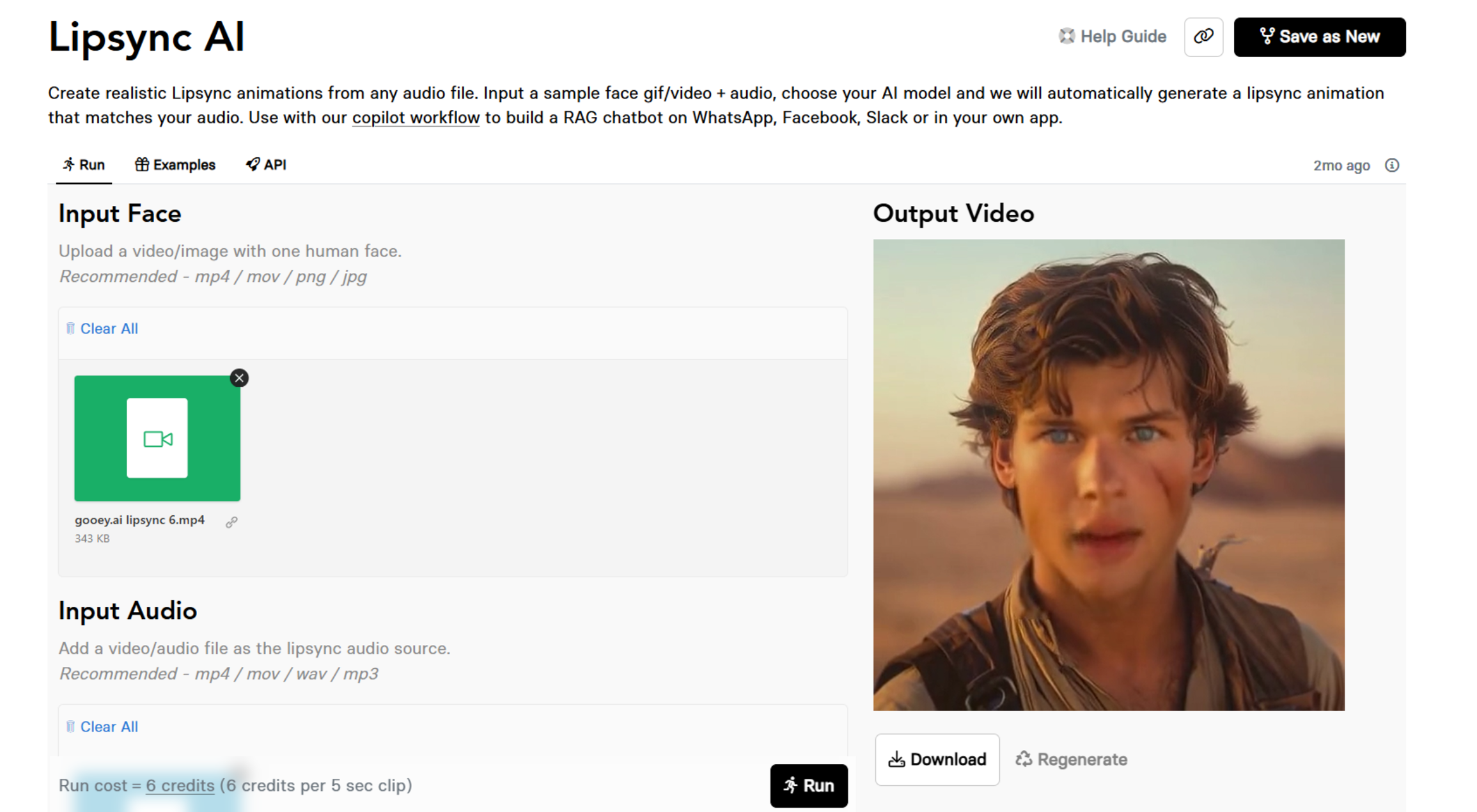Viewport: 1477px width, 812px height.
Task: Click the copy link icon button
Action: point(1203,36)
